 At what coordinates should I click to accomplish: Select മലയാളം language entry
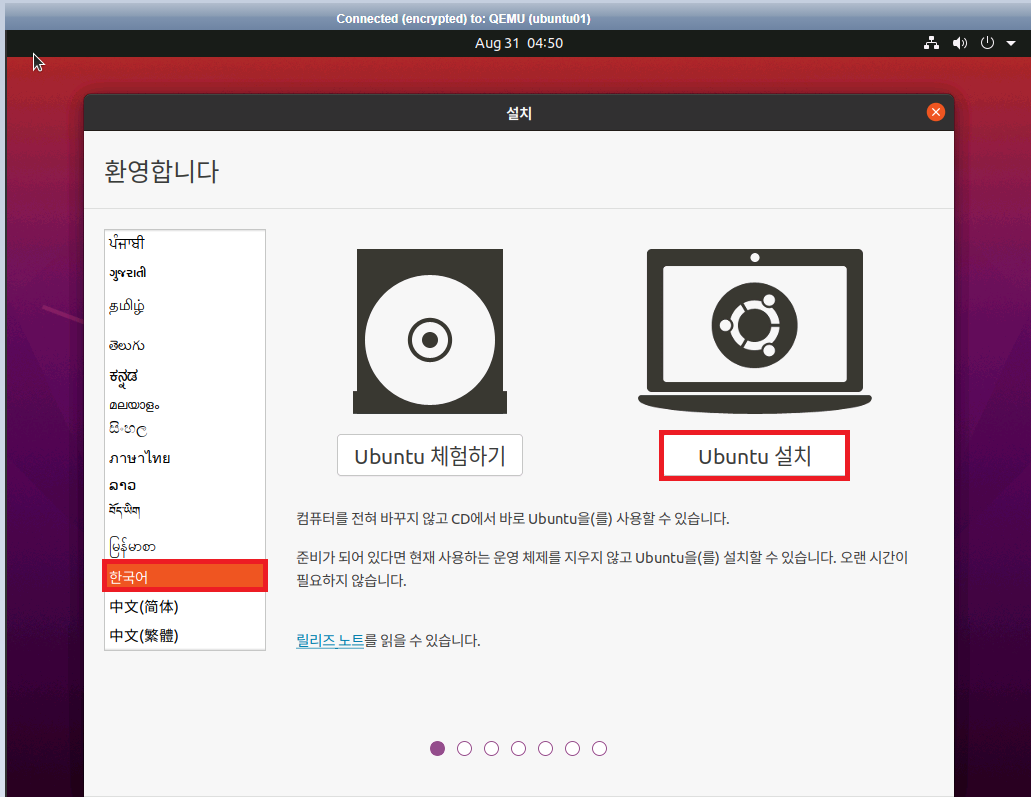coord(185,405)
